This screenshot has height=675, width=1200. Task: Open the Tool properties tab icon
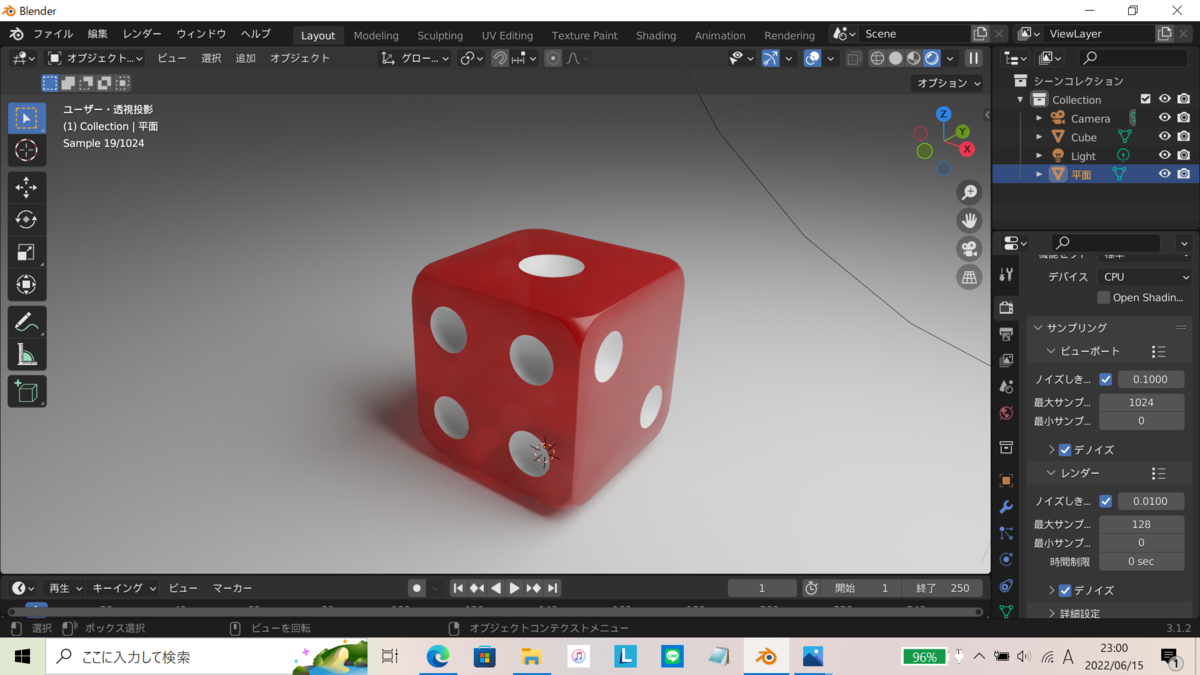1006,274
